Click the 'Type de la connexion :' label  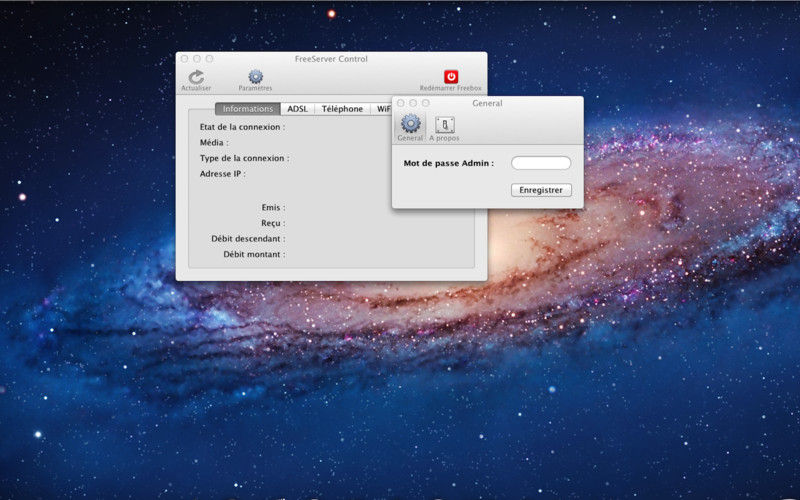[x=244, y=158]
